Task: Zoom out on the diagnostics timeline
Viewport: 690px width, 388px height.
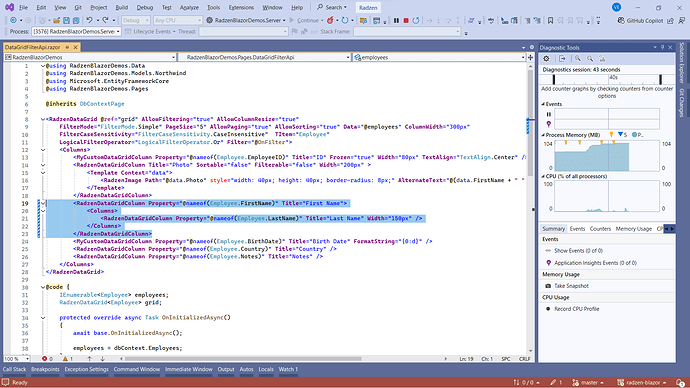Action: (590, 59)
